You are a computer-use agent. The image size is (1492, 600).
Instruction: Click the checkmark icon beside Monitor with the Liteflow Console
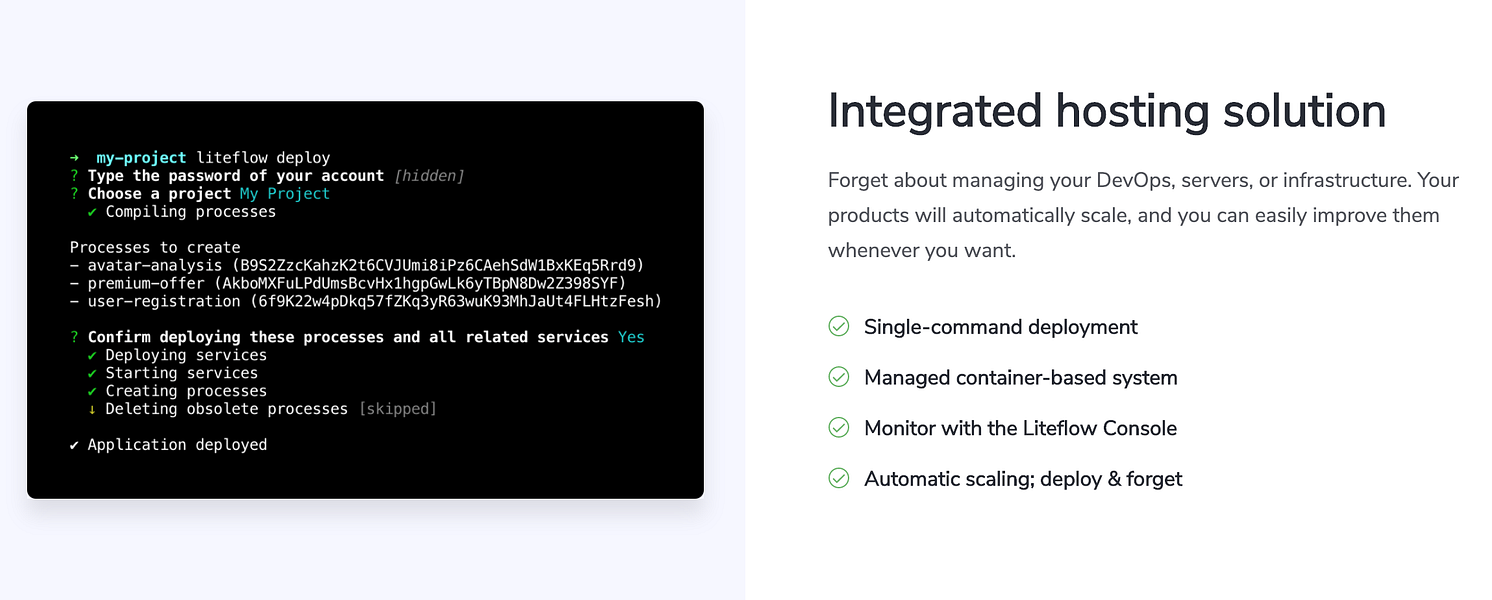click(x=839, y=428)
